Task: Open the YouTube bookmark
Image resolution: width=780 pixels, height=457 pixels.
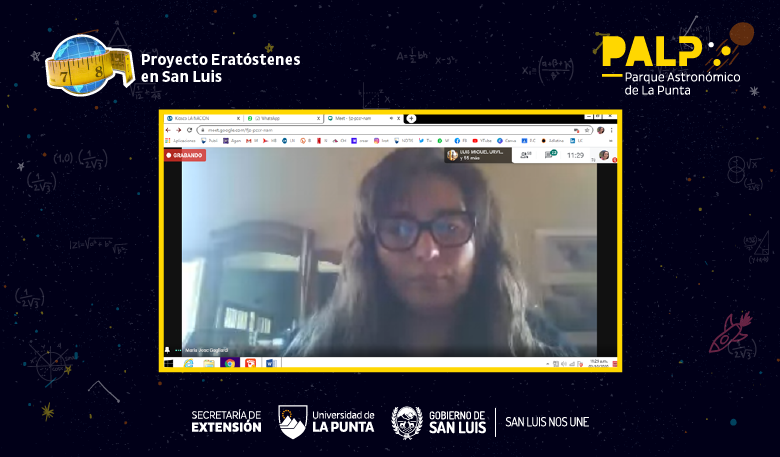Action: (x=482, y=141)
